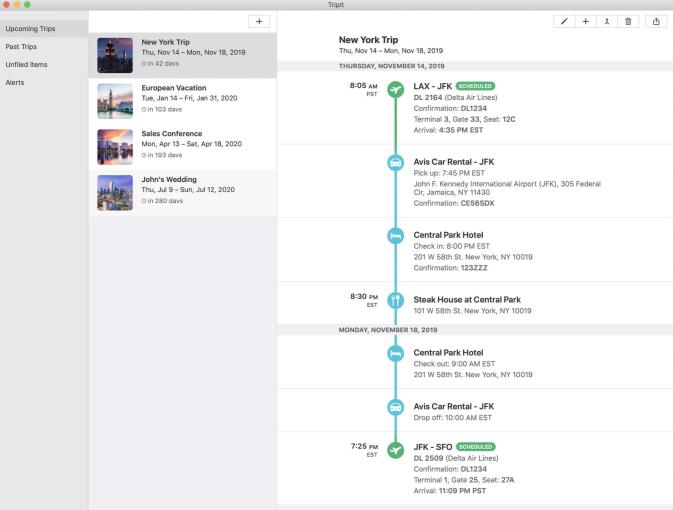Click the LAX - JFK flight title
673x510 pixels.
click(433, 86)
